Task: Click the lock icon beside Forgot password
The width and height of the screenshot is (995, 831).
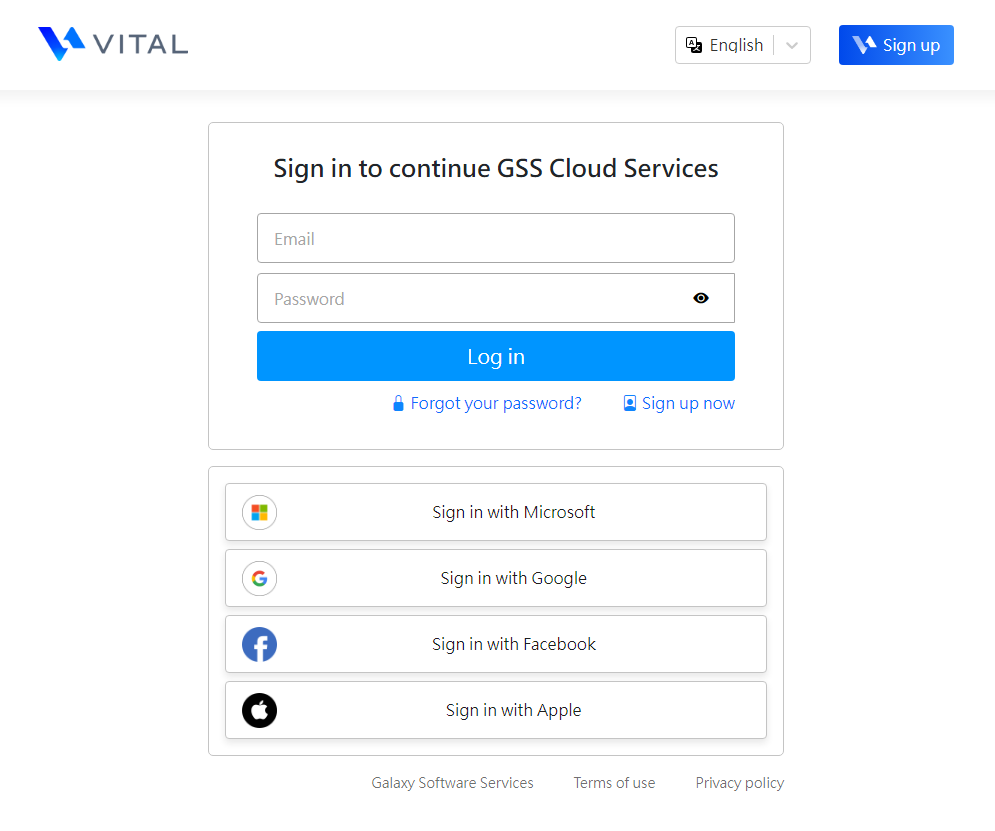Action: (398, 403)
